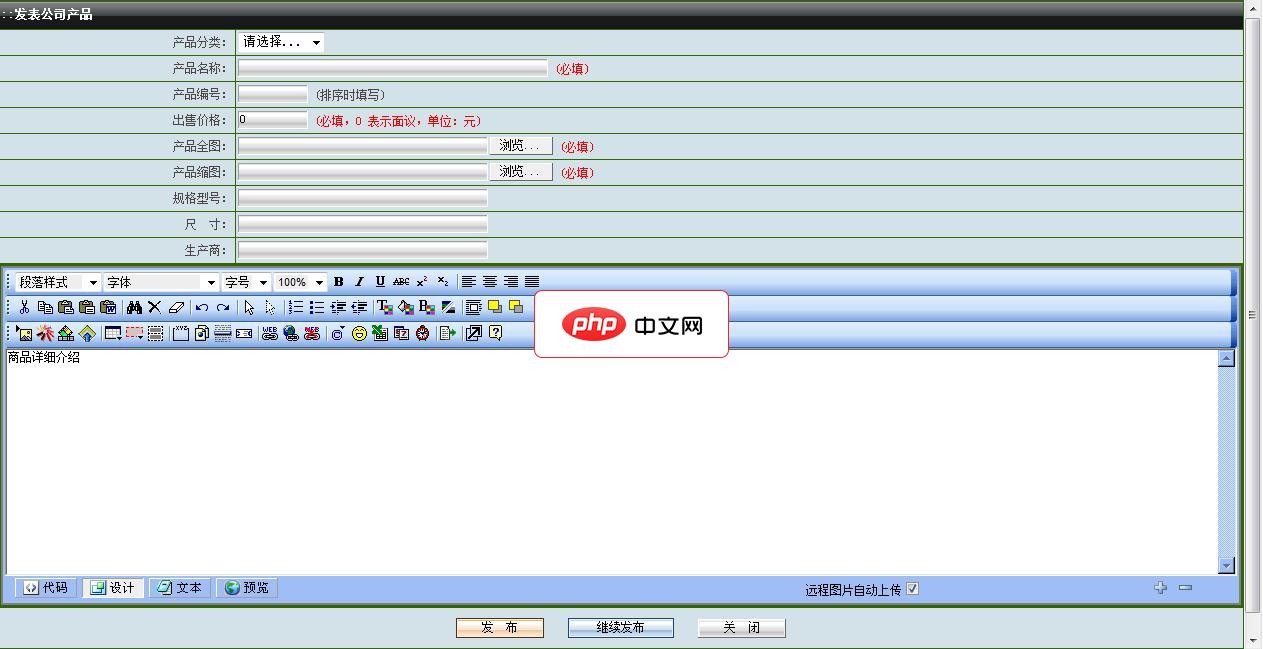Click the 发布 button

pos(500,627)
